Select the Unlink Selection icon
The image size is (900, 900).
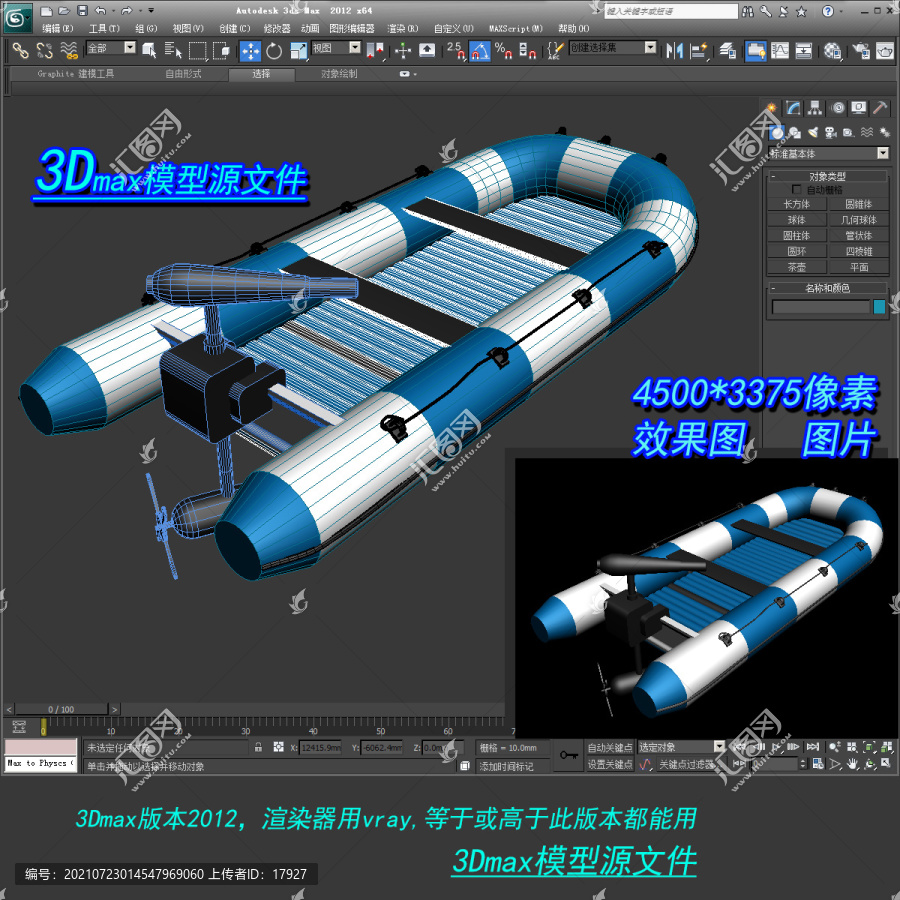click(x=45, y=51)
